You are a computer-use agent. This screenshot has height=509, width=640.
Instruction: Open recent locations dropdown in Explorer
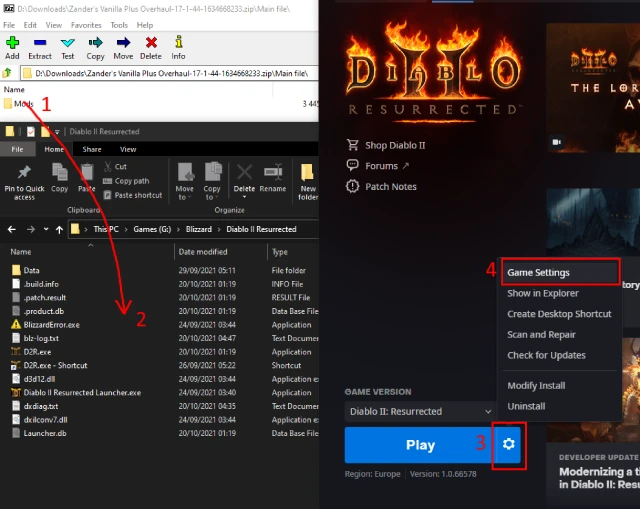click(x=46, y=229)
